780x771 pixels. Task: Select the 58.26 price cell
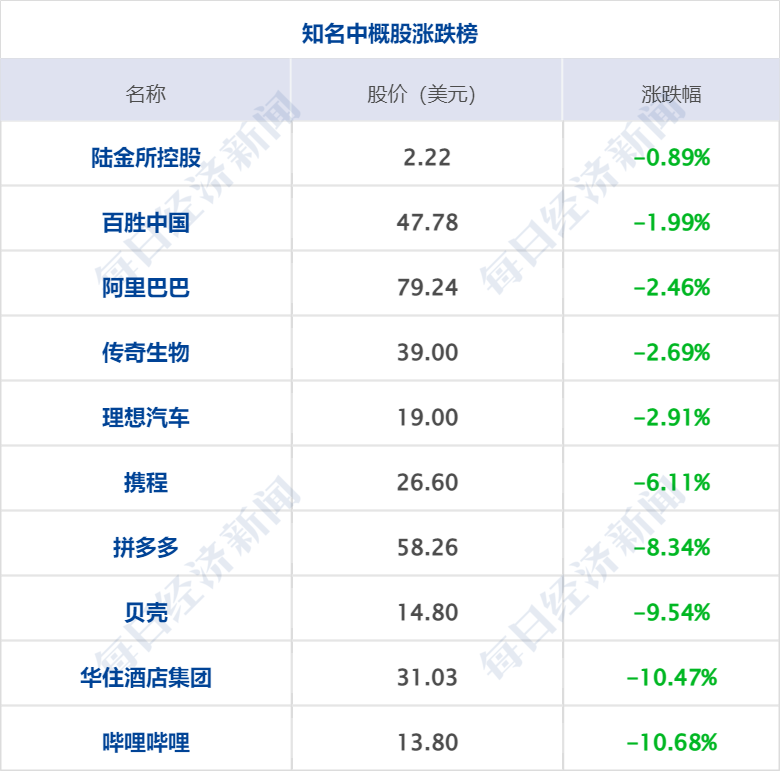click(427, 548)
